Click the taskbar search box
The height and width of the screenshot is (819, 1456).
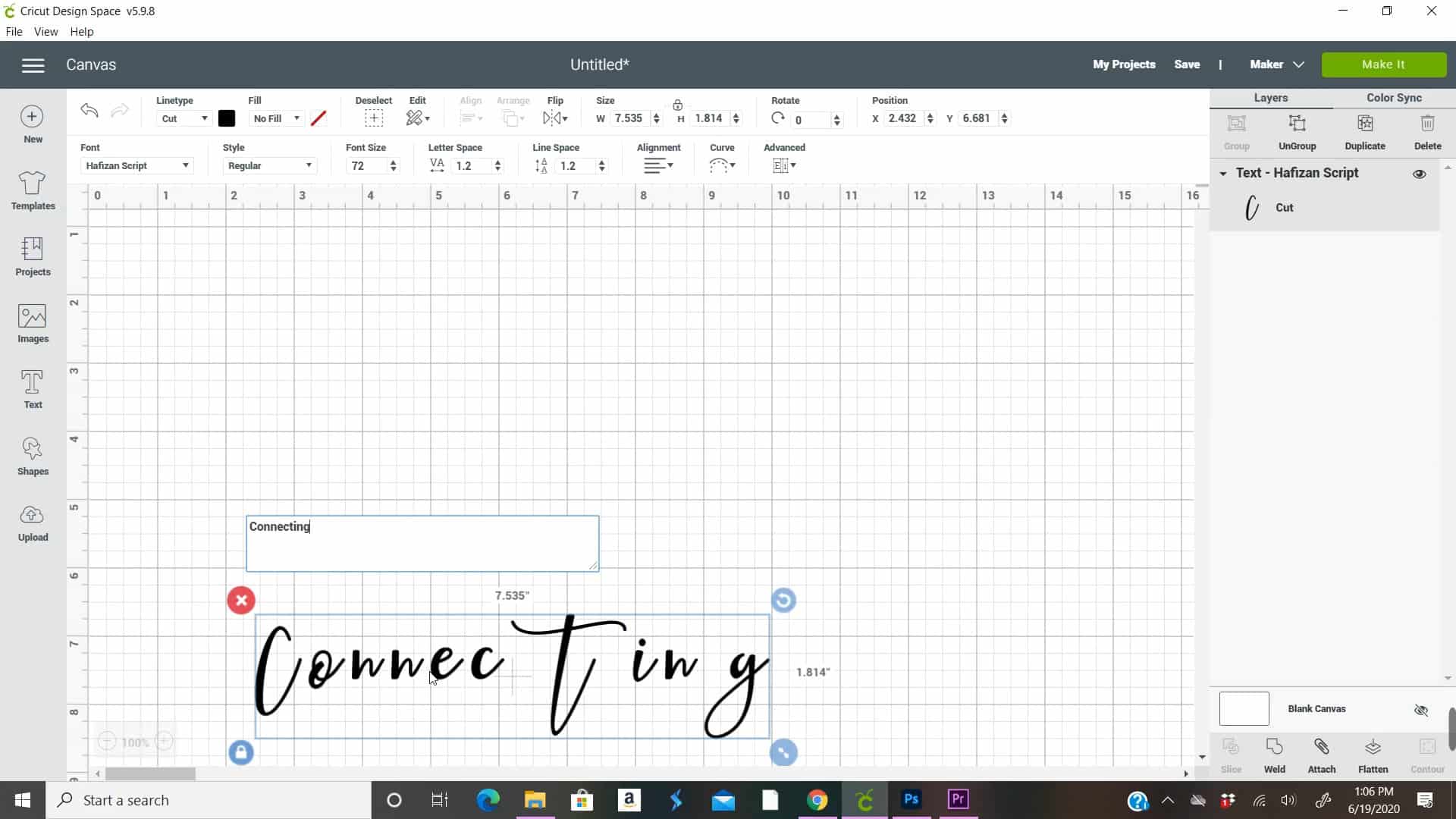point(209,800)
